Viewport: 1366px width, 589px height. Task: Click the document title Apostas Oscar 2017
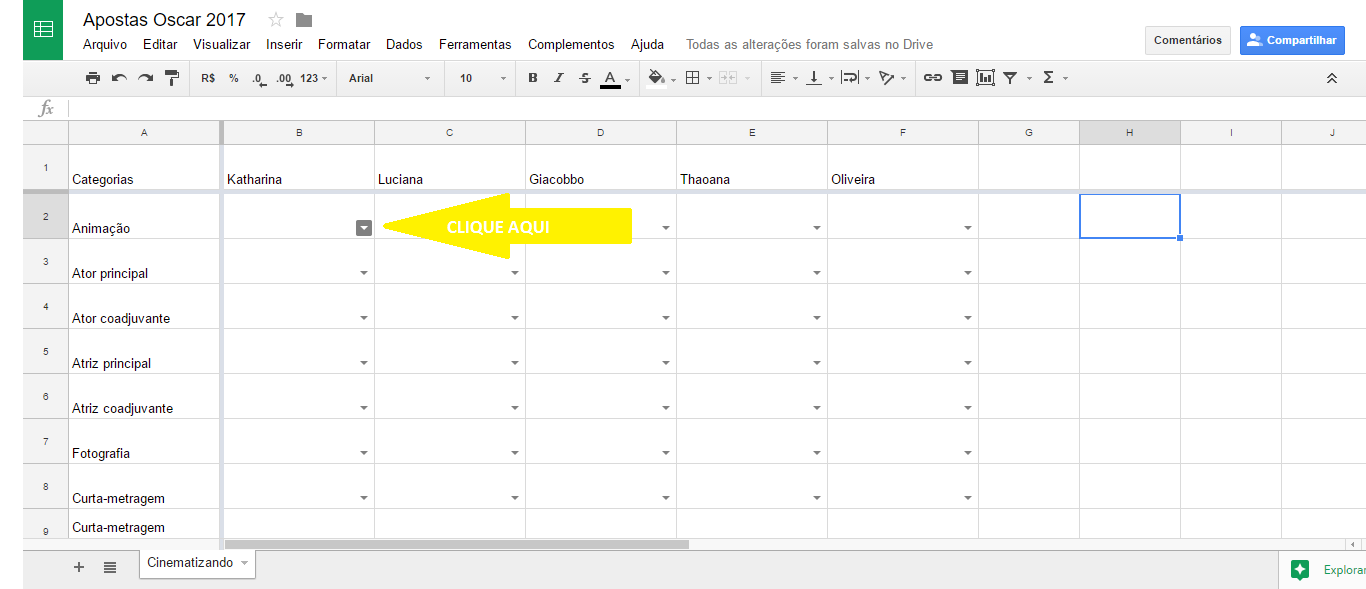164,20
